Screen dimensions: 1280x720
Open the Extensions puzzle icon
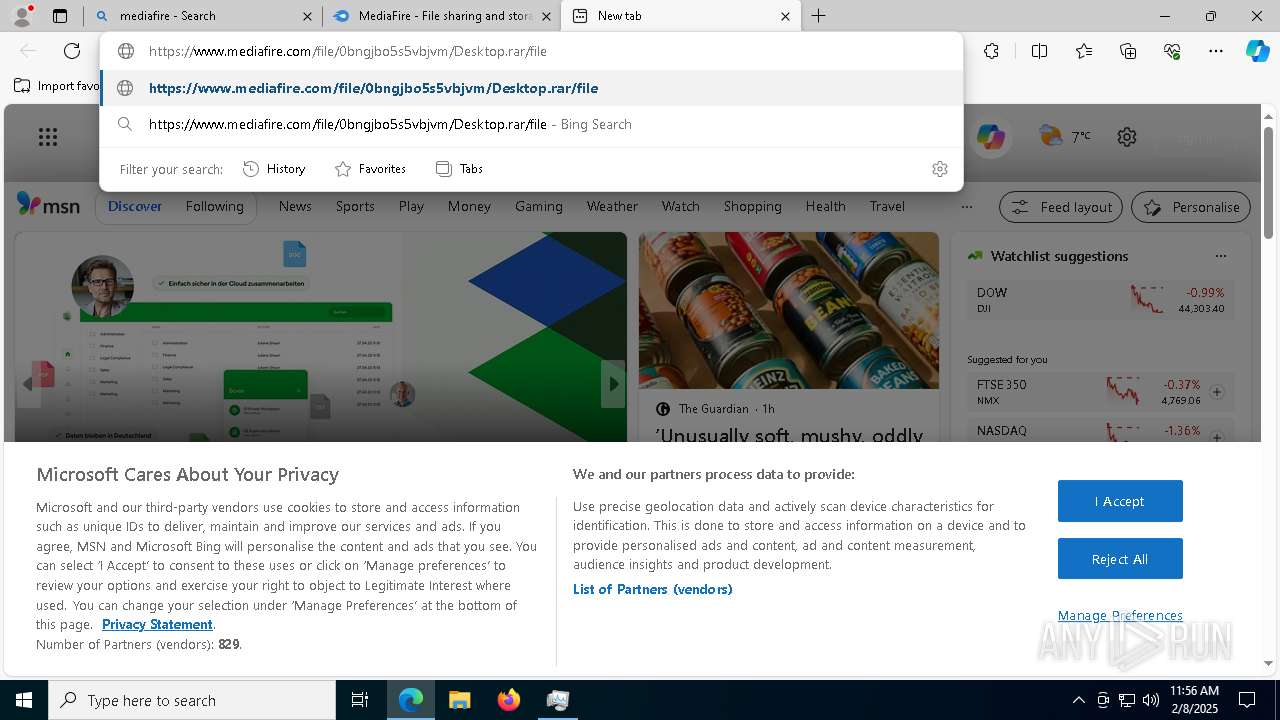pyautogui.click(x=991, y=51)
